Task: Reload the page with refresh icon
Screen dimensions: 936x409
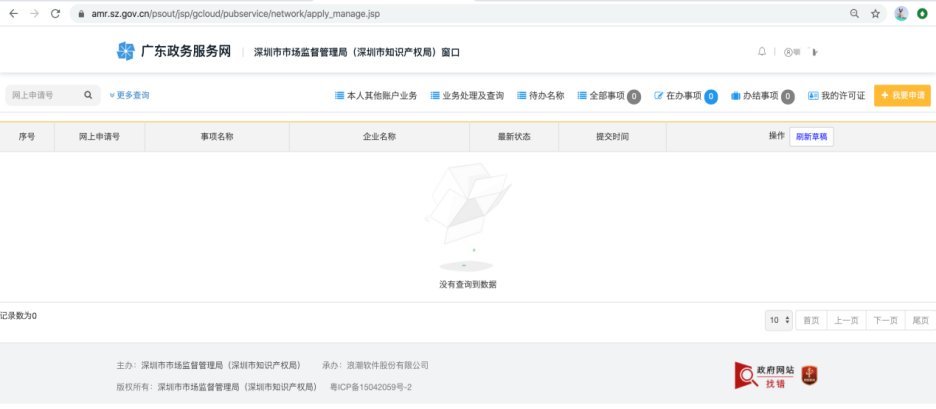Action: point(56,14)
